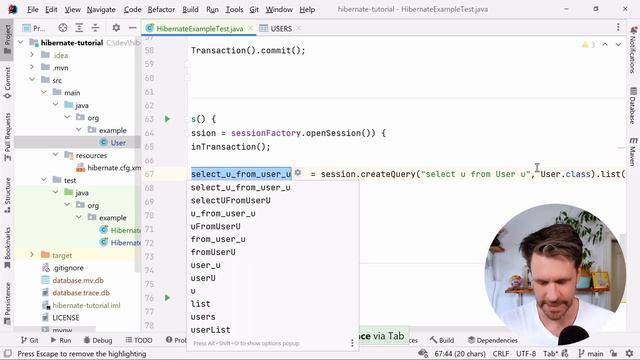Open the Project tool window stripe
Image resolution: width=640 pixels, height=360 pixels.
[7, 40]
